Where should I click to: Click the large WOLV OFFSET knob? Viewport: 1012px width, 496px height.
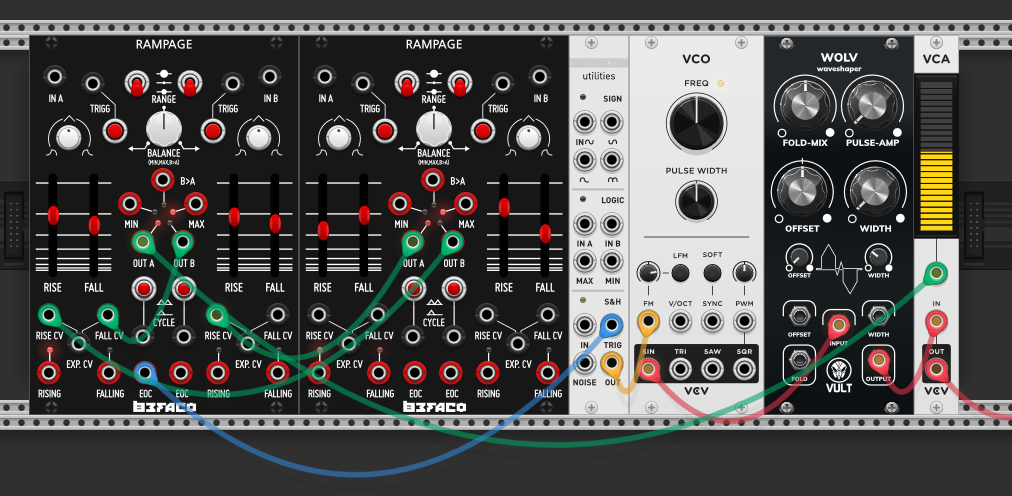(x=802, y=192)
